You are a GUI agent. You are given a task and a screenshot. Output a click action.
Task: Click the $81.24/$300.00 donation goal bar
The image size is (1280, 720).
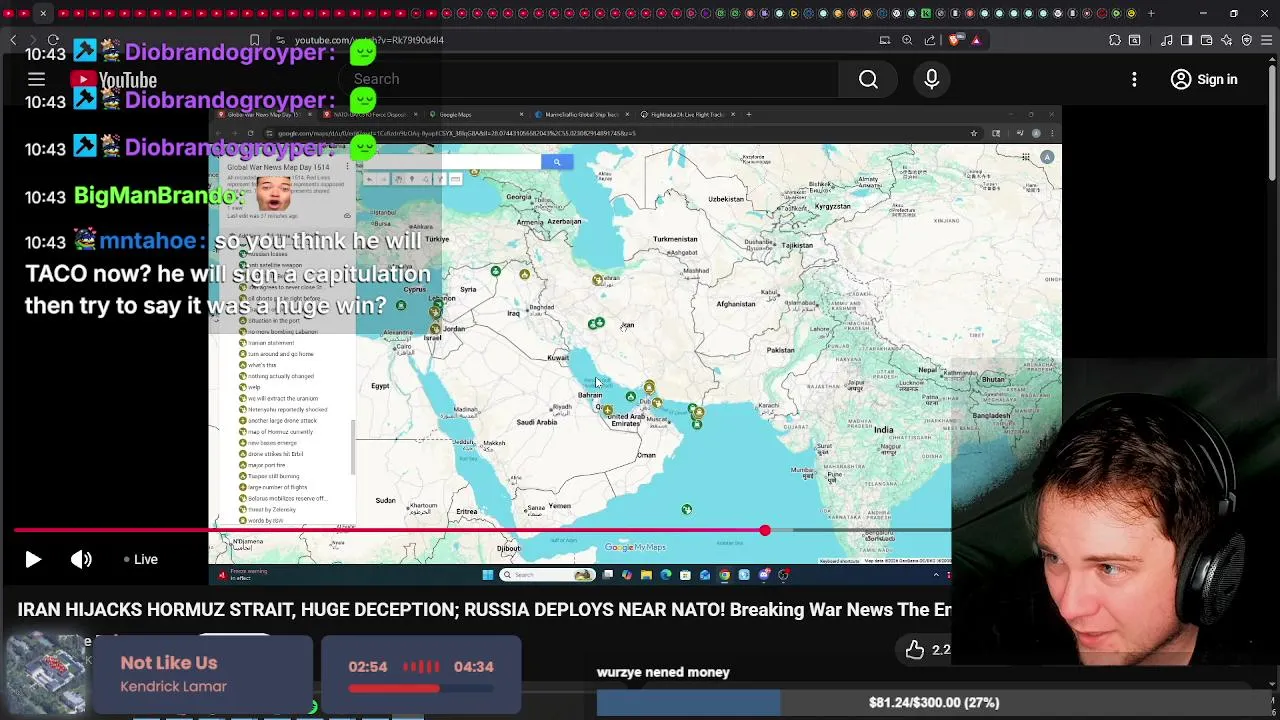click(x=933, y=703)
